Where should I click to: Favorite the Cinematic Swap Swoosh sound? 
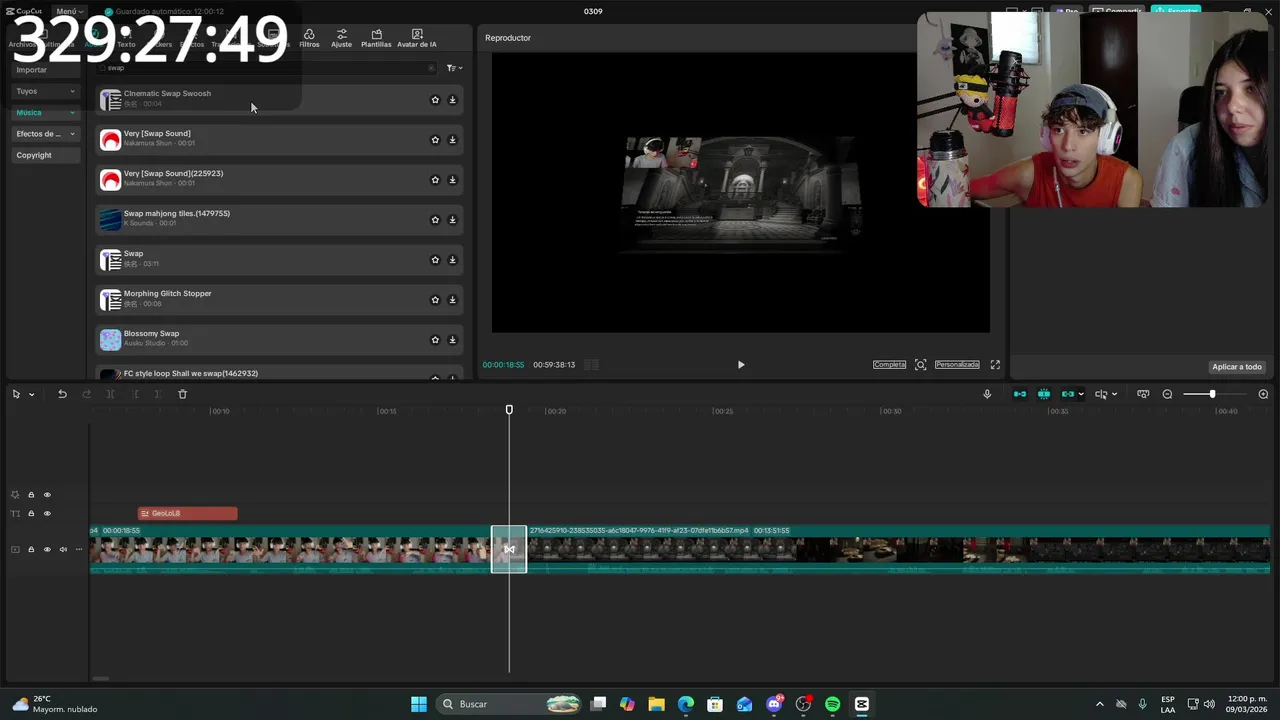click(x=435, y=100)
